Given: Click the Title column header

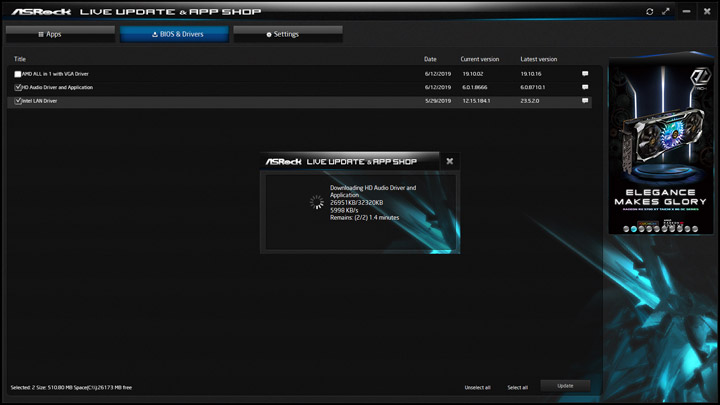Looking at the screenshot, I should pos(20,59).
